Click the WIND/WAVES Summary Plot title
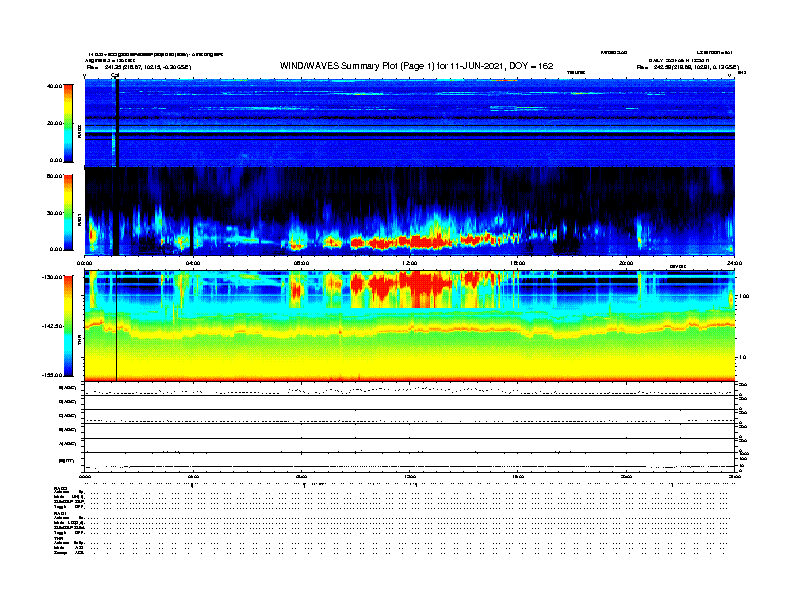Viewport: 792px width, 612px height. [x=416, y=66]
